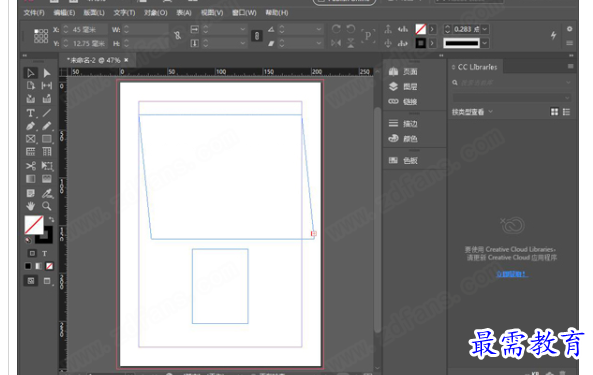Open the 编辑(E) menu

(64, 13)
